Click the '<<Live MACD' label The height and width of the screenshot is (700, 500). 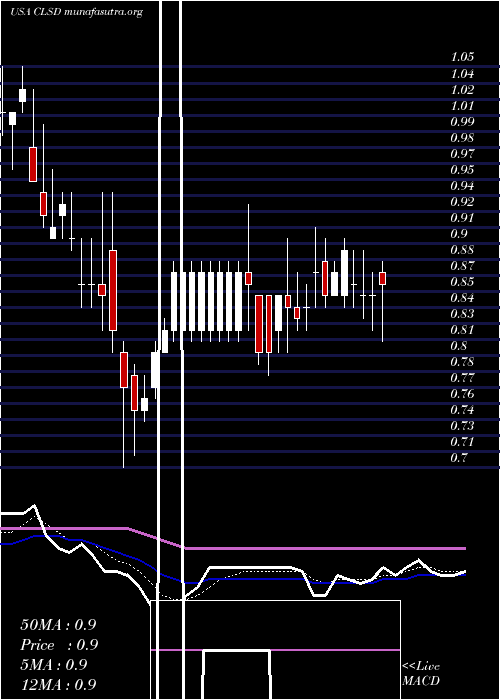coord(421,674)
